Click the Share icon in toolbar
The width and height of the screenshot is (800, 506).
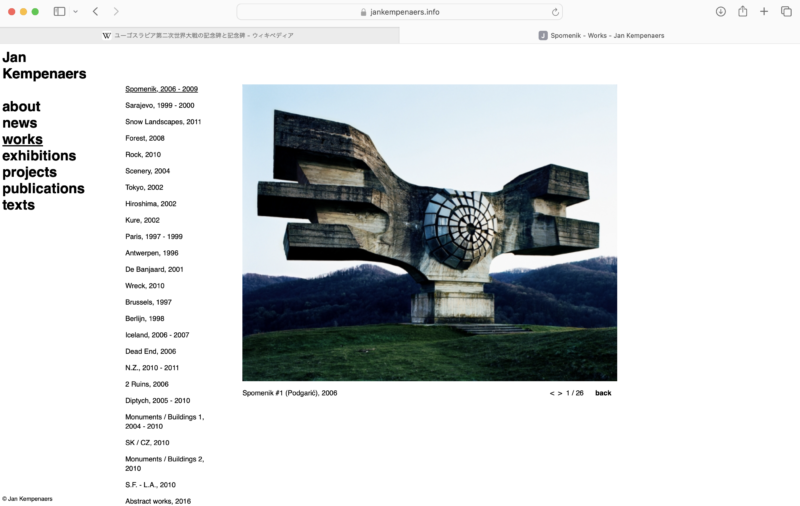(x=742, y=12)
